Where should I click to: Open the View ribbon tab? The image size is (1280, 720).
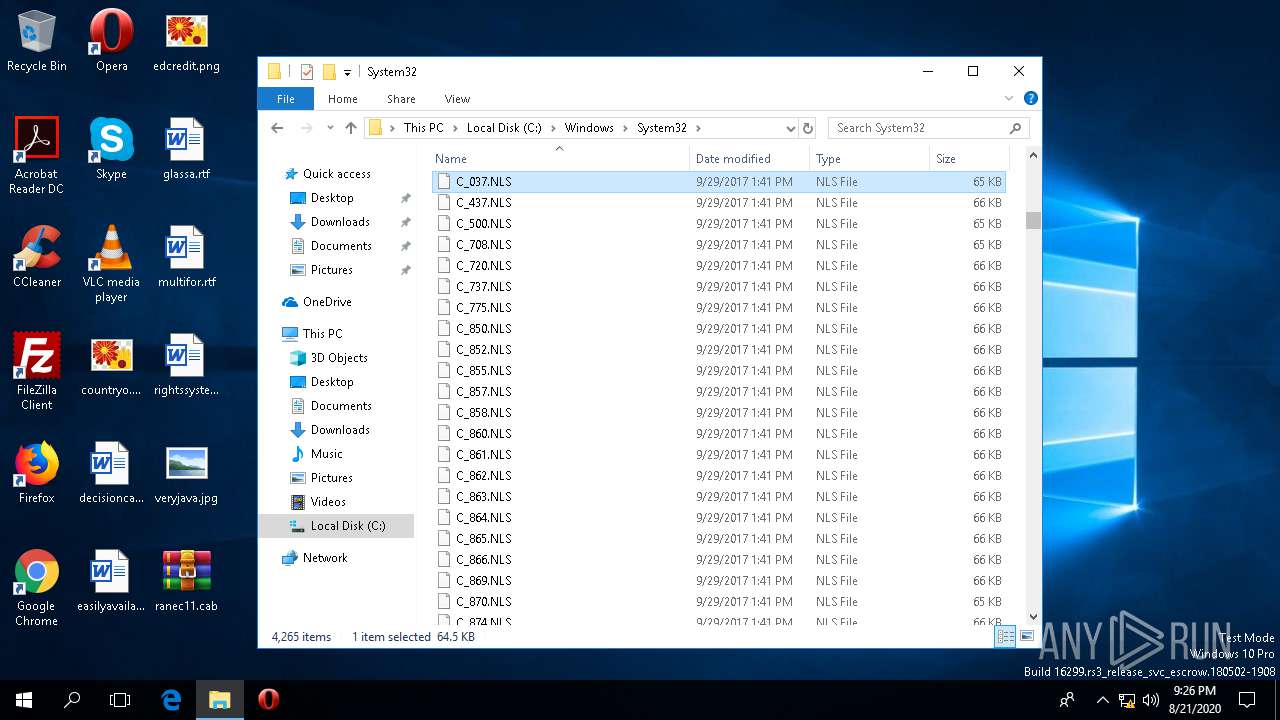click(457, 99)
